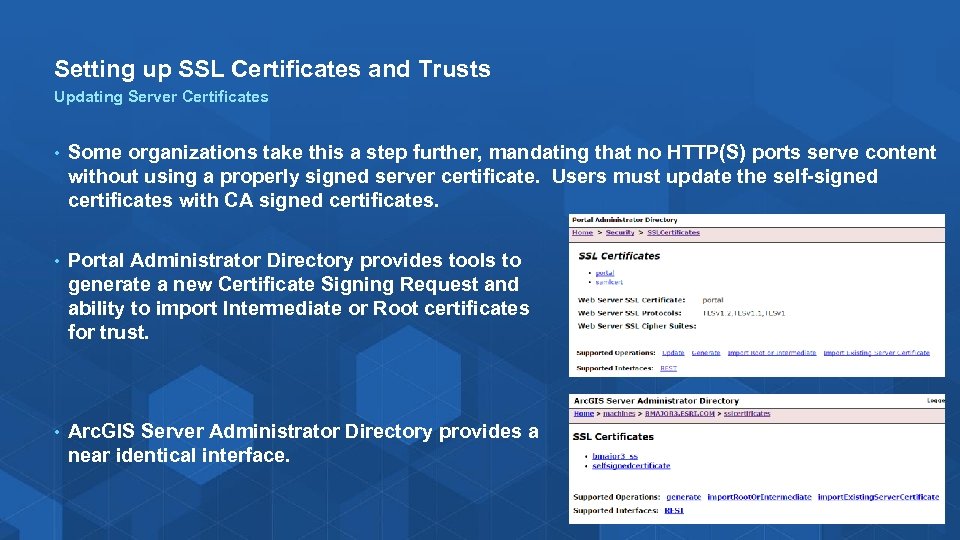Select 'Supported Operations:' label in Portal directory
The height and width of the screenshot is (540, 960).
tap(616, 353)
